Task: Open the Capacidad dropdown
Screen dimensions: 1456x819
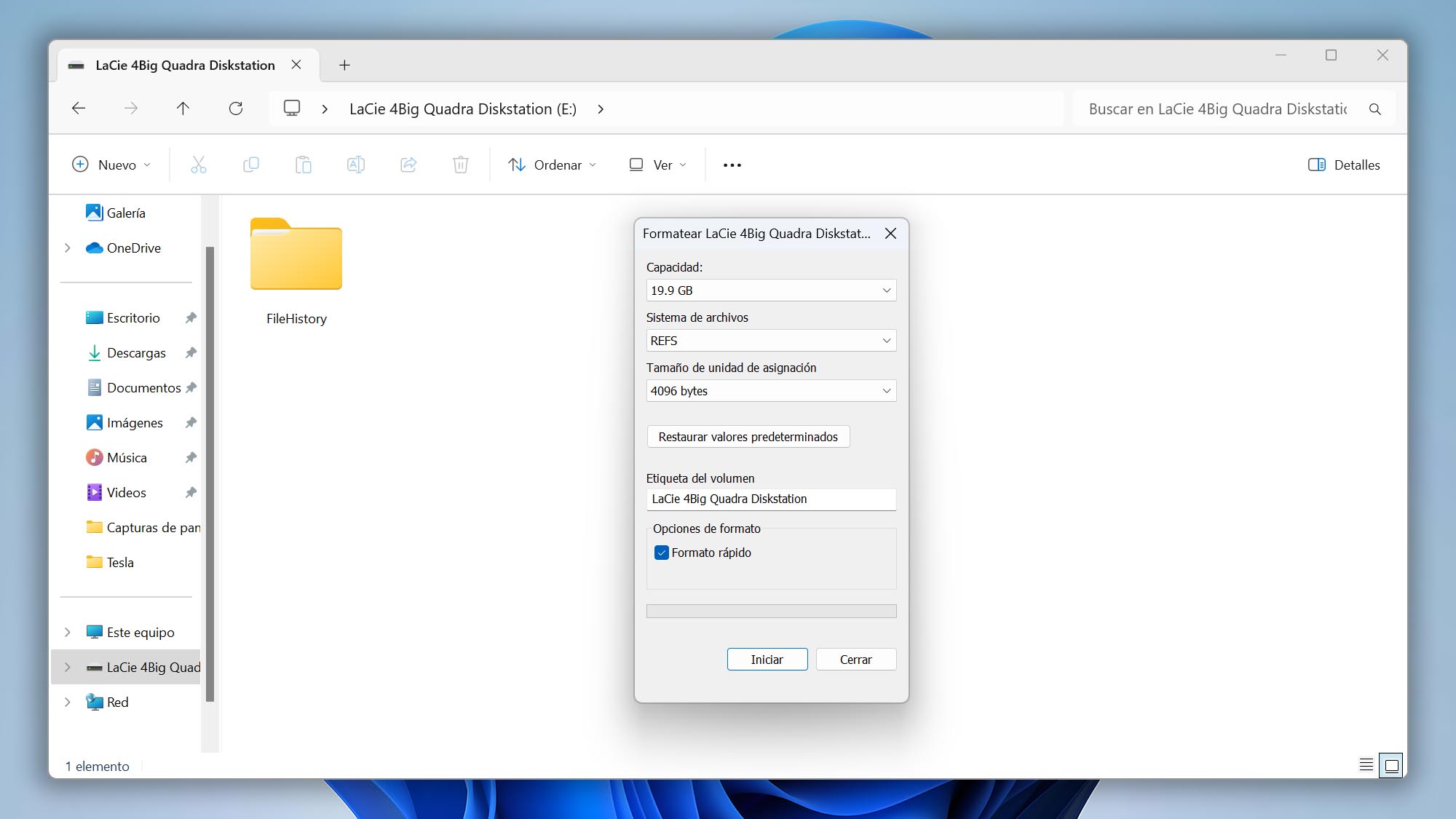Action: click(771, 290)
